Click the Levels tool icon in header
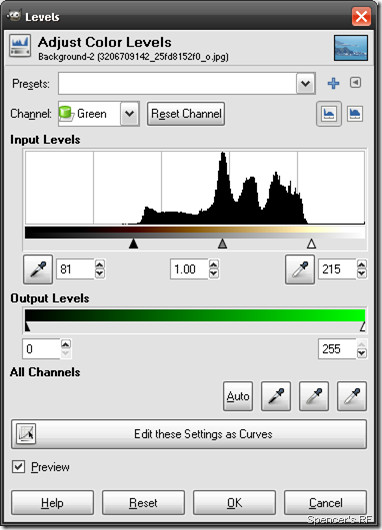 coord(20,46)
